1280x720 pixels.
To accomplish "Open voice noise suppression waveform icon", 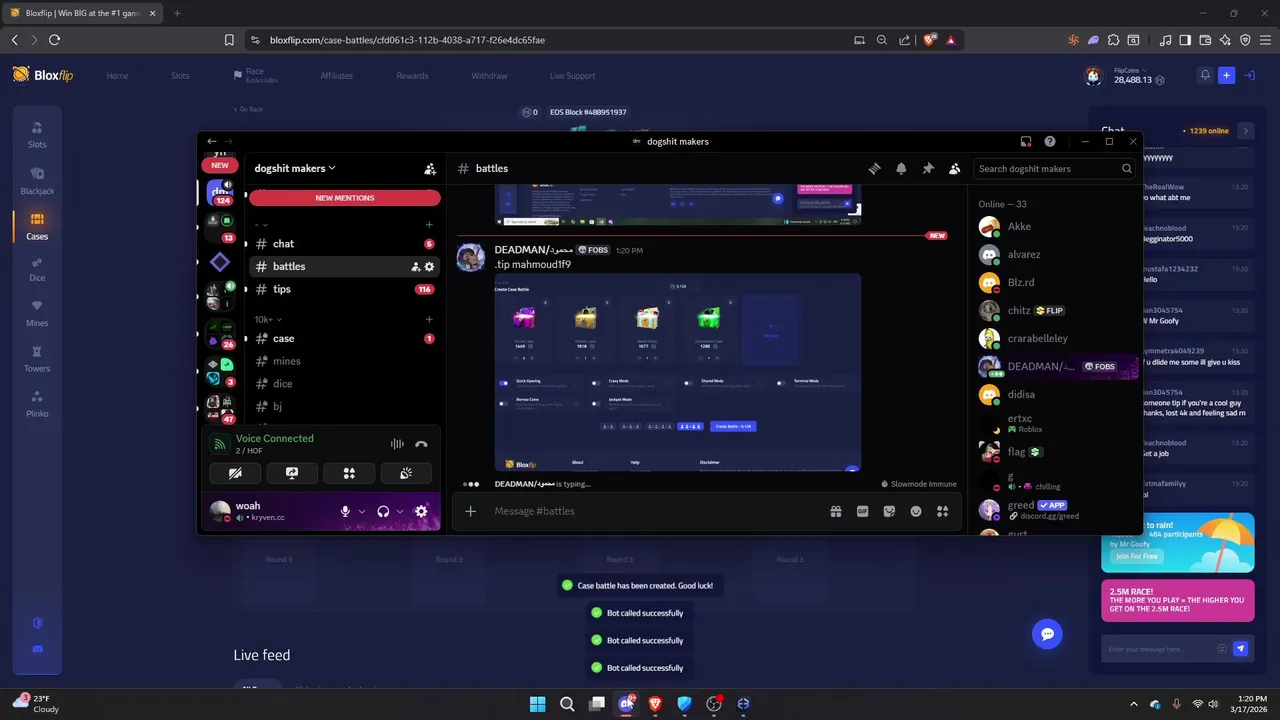I will tap(397, 444).
